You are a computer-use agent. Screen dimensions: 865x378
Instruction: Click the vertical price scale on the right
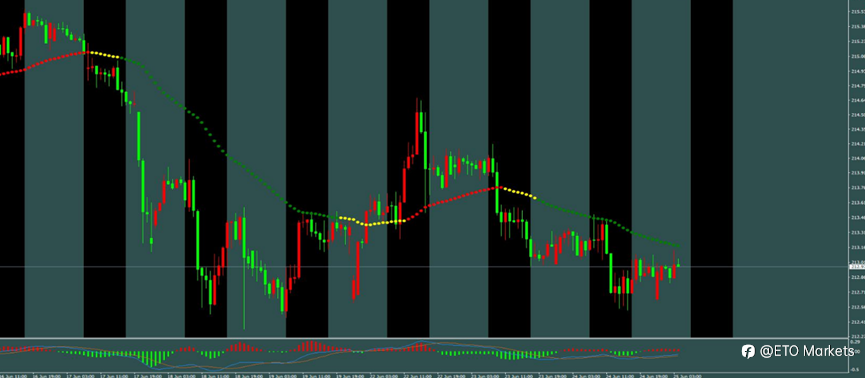pyautogui.click(x=857, y=168)
